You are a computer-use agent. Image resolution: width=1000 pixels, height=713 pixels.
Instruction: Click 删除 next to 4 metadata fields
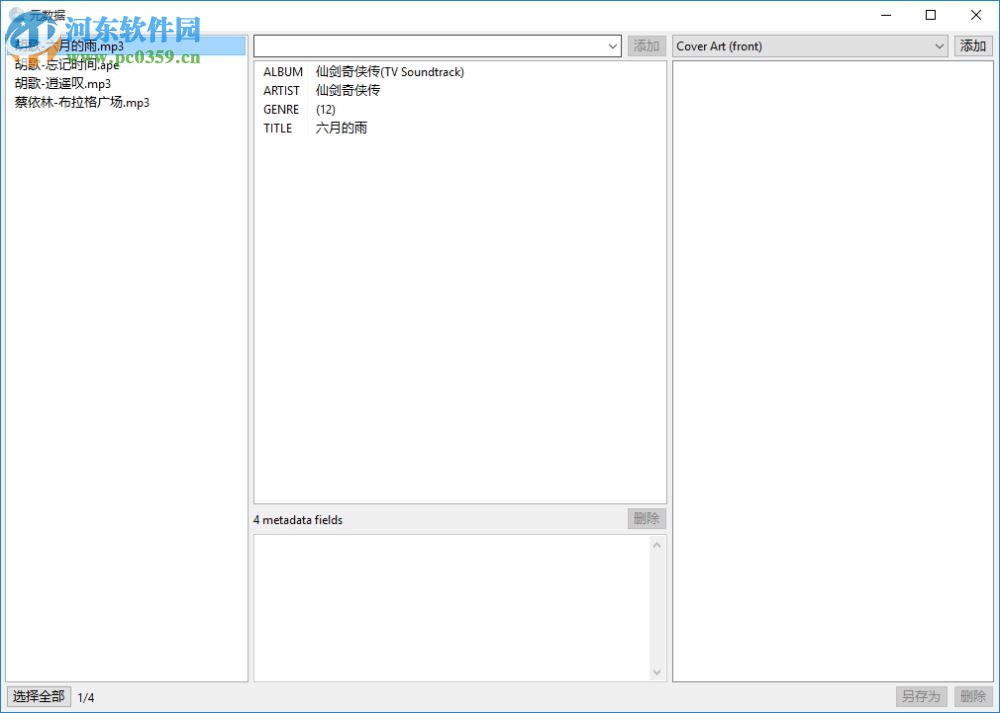tap(645, 519)
